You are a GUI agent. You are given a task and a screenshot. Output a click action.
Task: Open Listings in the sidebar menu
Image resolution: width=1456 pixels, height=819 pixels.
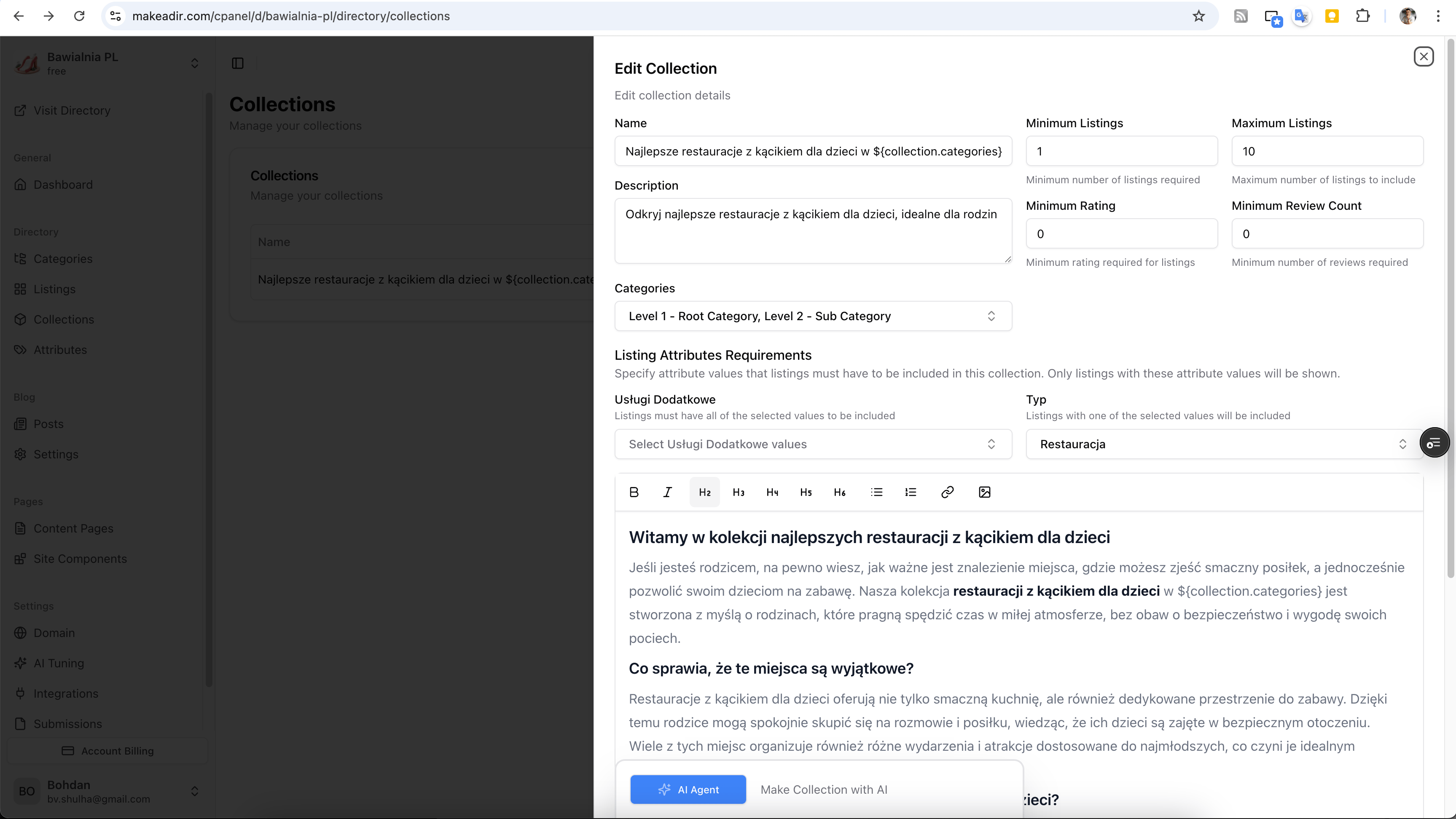tap(54, 289)
